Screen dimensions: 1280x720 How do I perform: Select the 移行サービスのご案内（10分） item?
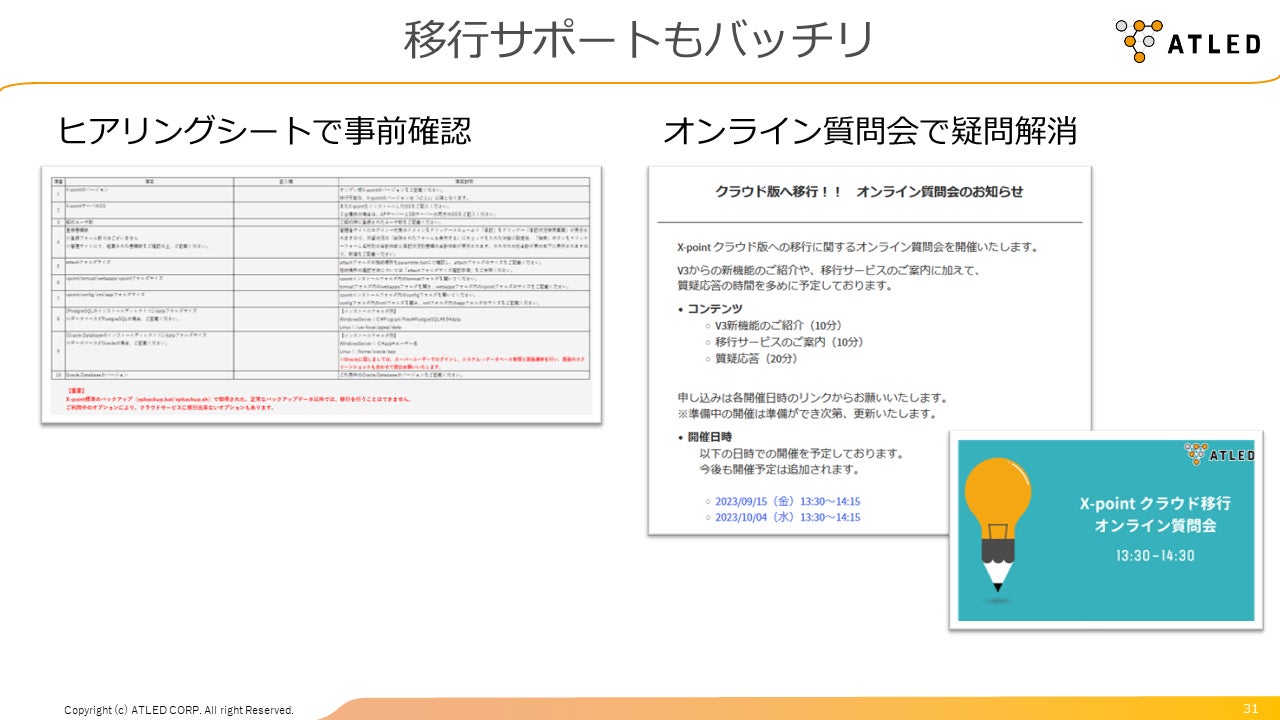click(x=789, y=342)
